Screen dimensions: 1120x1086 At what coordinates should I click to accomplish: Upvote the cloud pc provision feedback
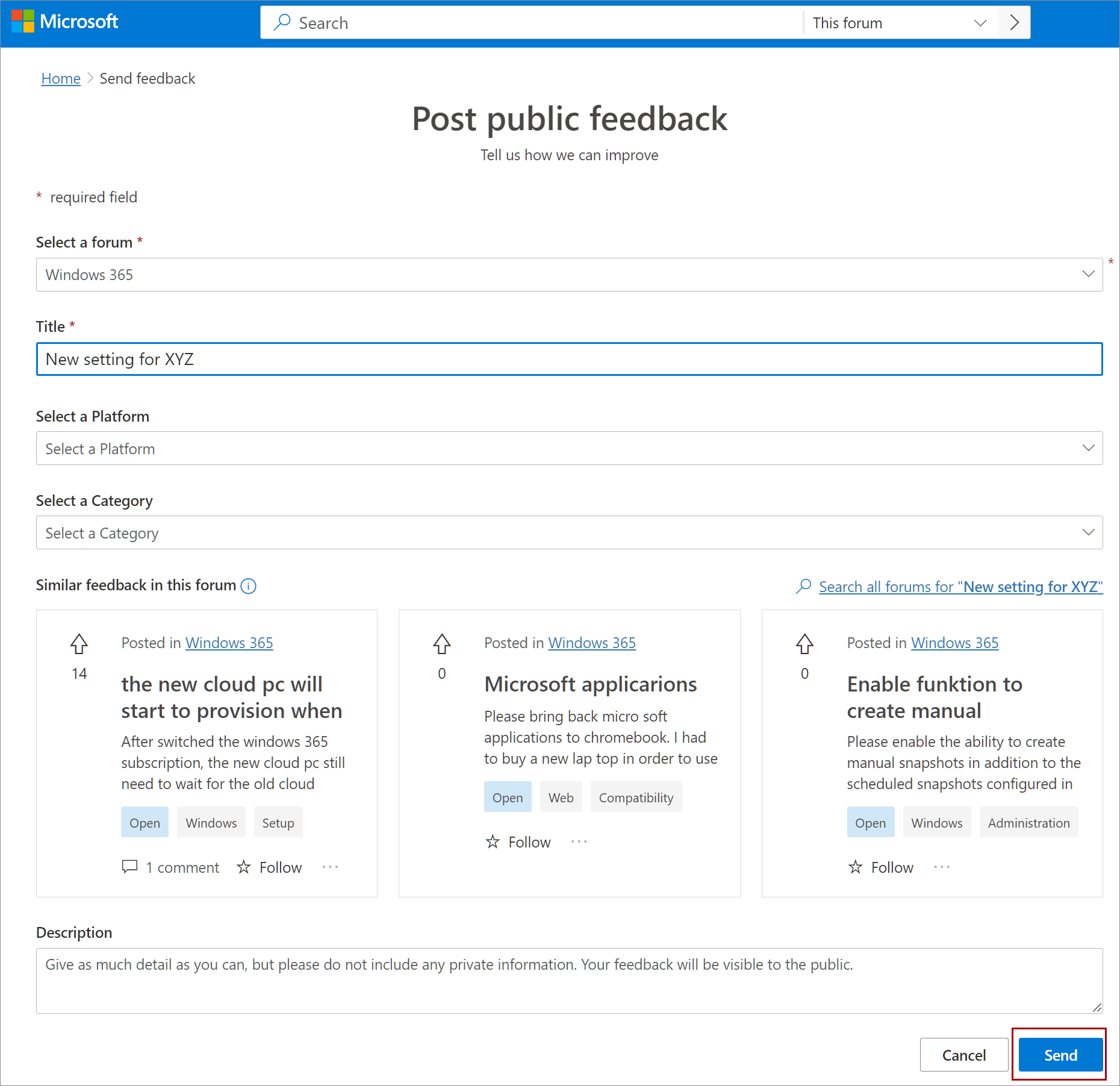[x=79, y=644]
